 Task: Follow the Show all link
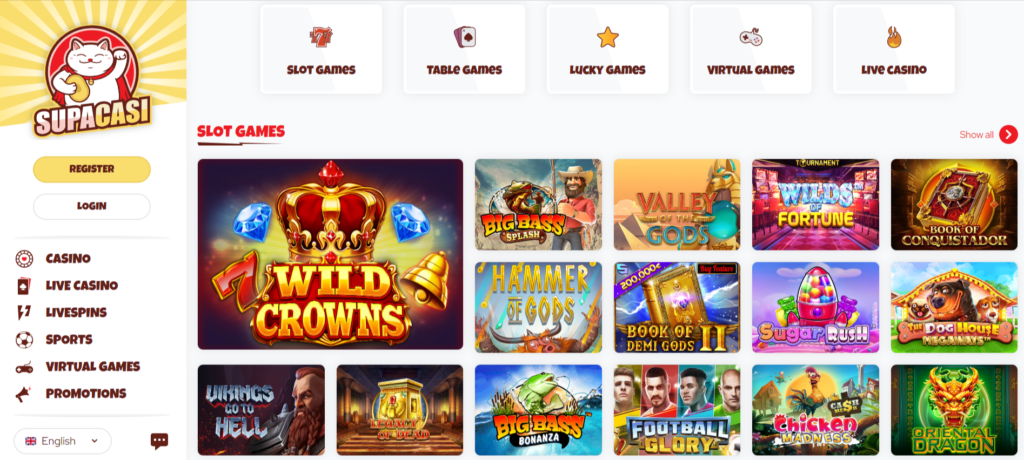click(976, 135)
